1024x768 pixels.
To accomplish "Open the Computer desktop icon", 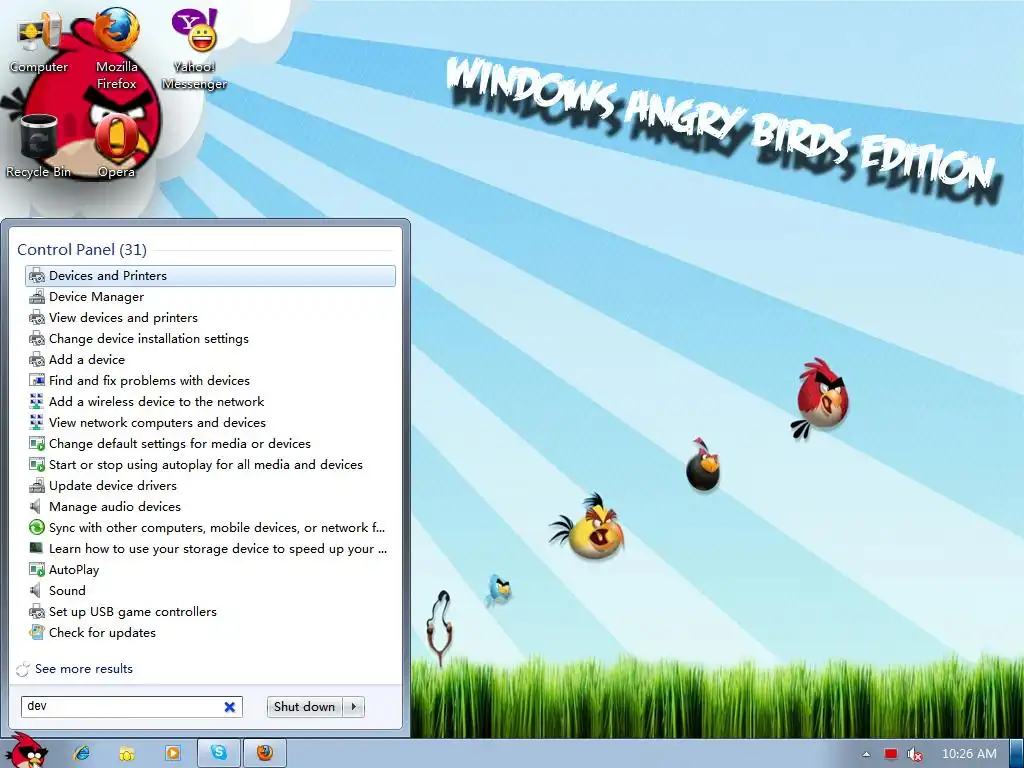I will pos(39,42).
